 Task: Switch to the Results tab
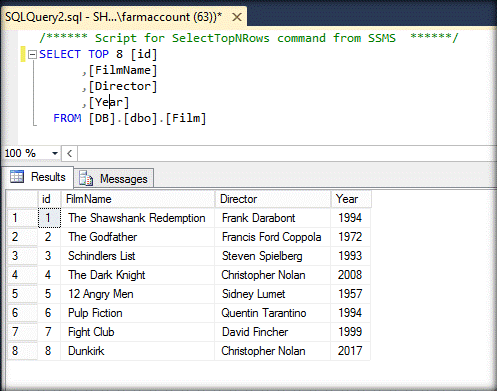click(39, 177)
